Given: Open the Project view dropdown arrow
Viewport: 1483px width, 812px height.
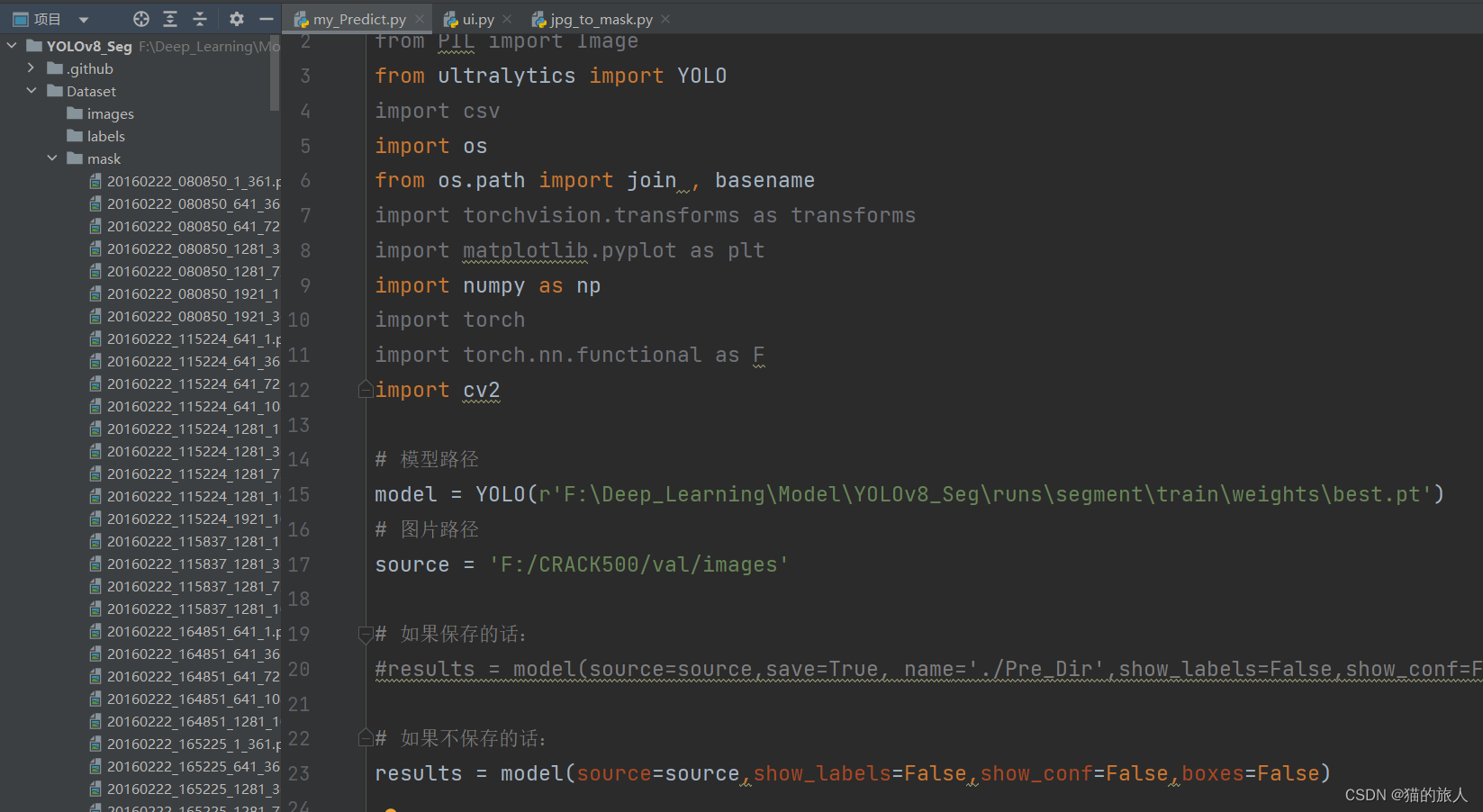Looking at the screenshot, I should point(84,19).
